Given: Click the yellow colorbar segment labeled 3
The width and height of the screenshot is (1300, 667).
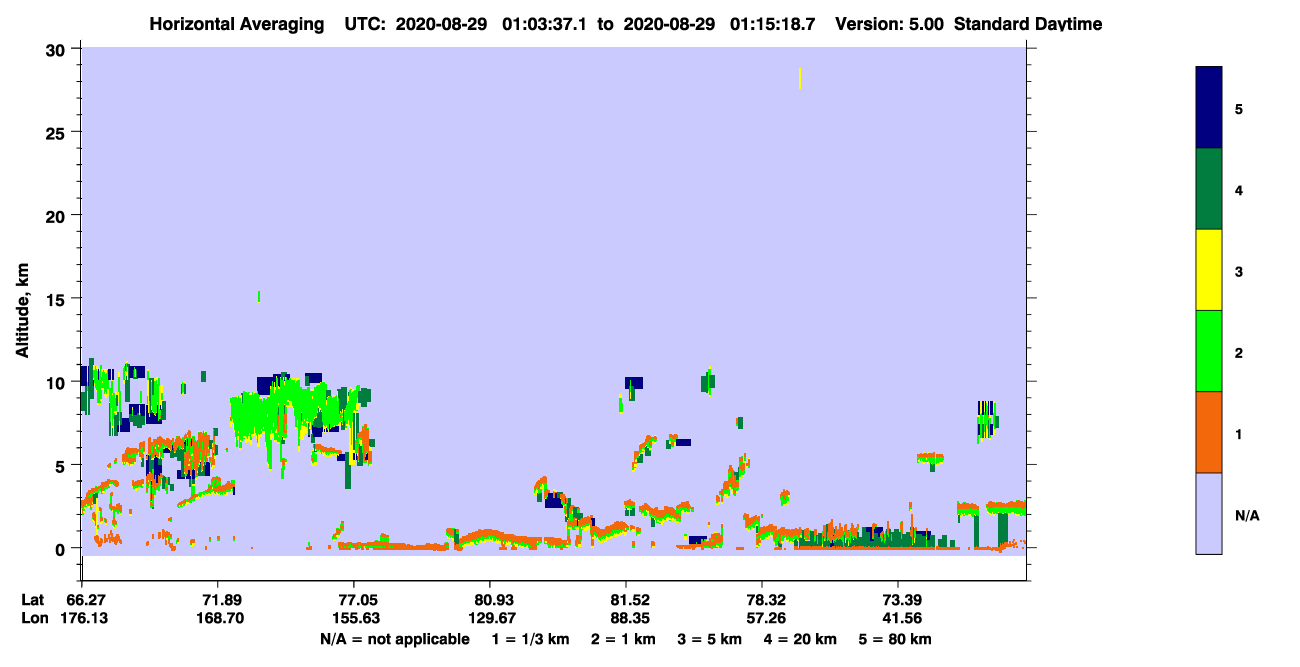Looking at the screenshot, I should pos(1209,270).
